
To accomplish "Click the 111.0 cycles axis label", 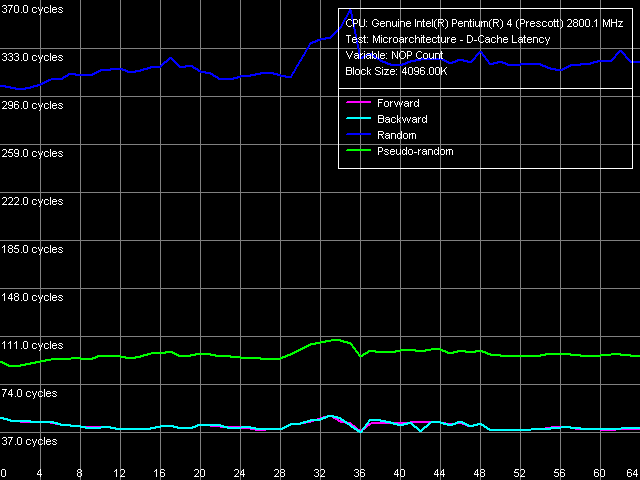I will [x=32, y=346].
